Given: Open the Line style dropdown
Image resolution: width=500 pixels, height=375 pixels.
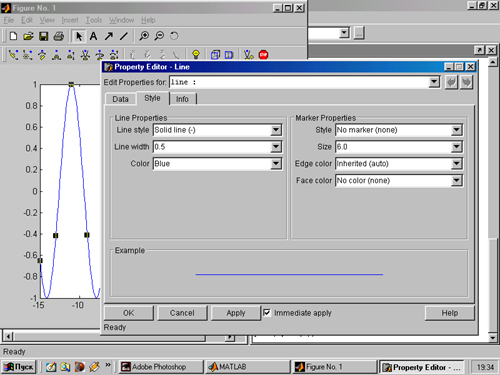Looking at the screenshot, I should point(276,130).
